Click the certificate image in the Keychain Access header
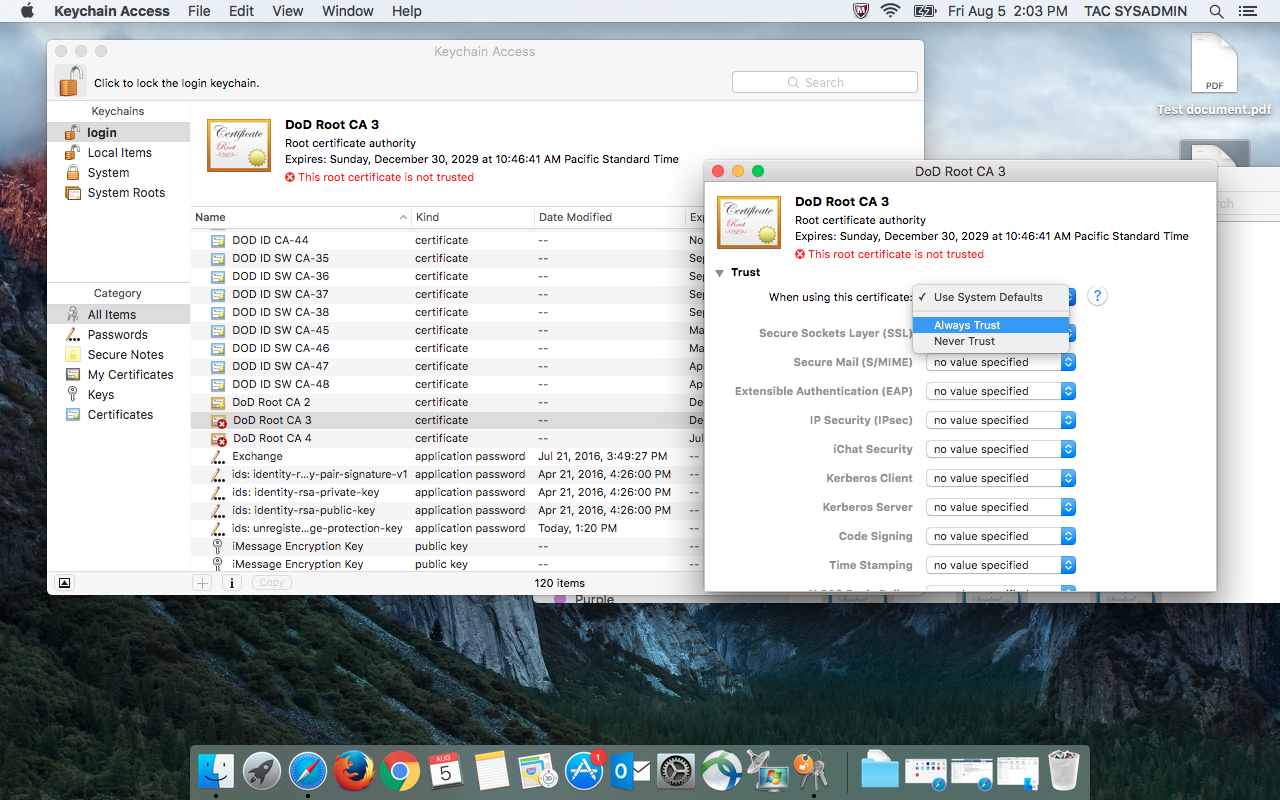This screenshot has height=800, width=1280. [x=239, y=146]
